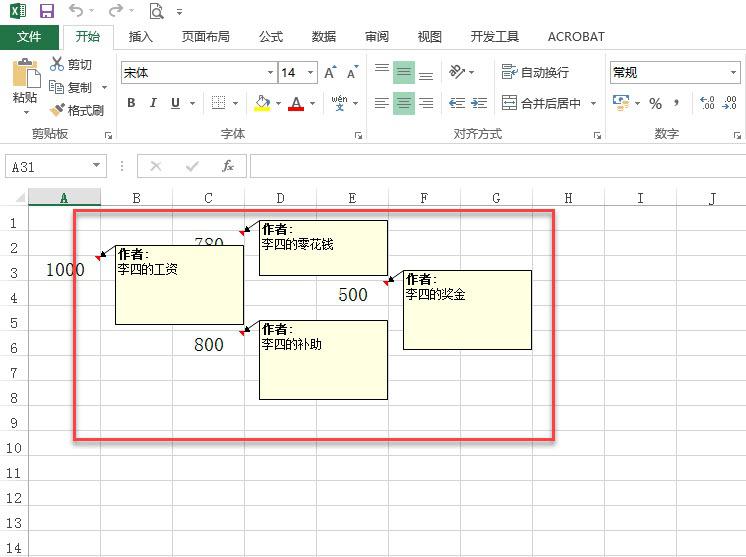Increase font size with large A icon

click(x=330, y=72)
